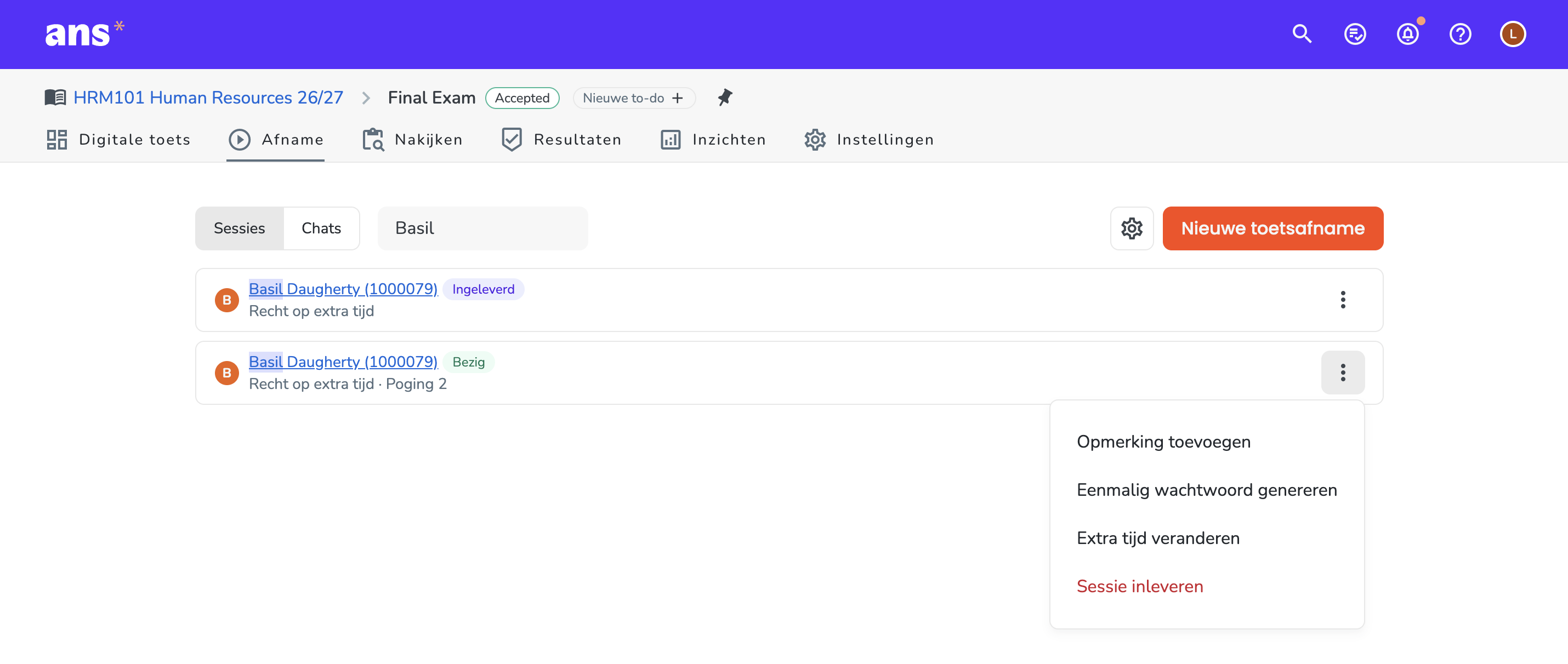Image resolution: width=1568 pixels, height=664 pixels.
Task: Click the Ingeleverd status badge
Action: [x=482, y=289]
